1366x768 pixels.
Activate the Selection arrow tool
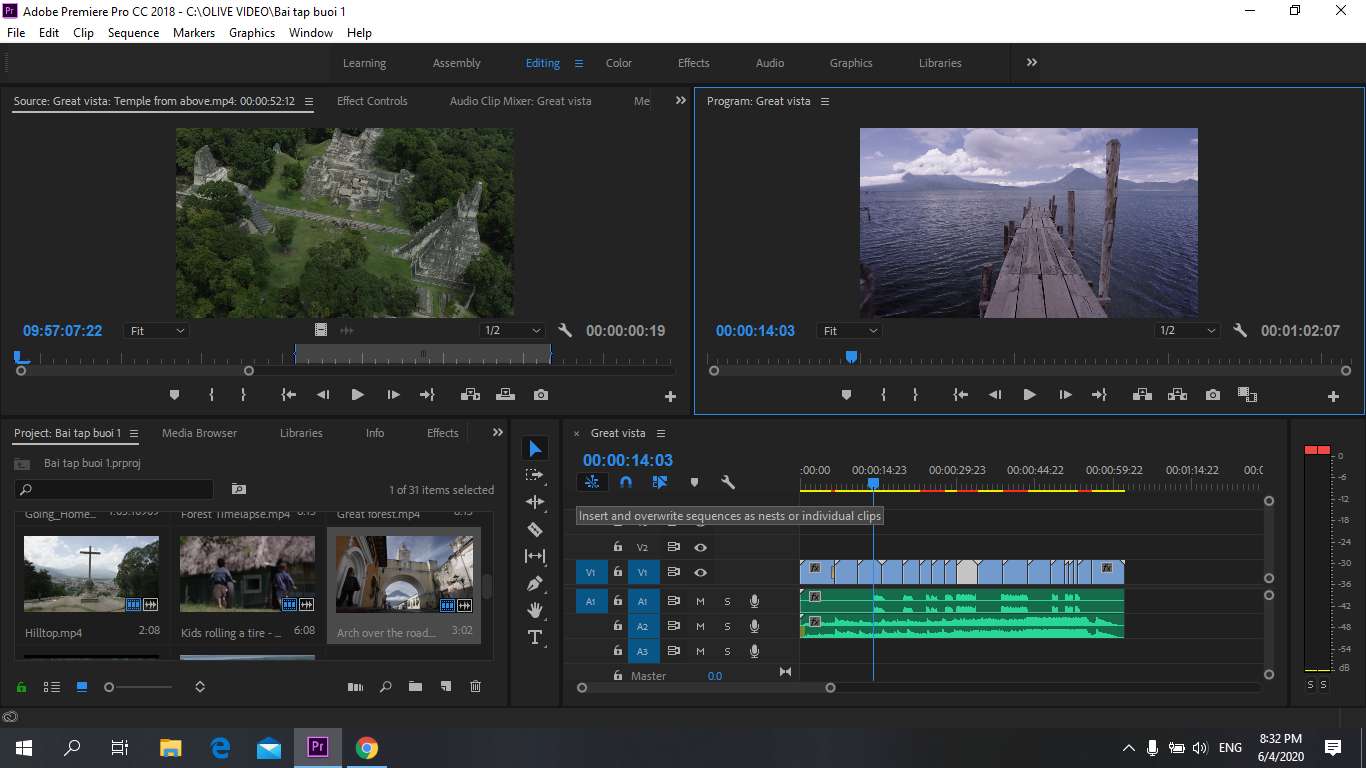(x=535, y=448)
